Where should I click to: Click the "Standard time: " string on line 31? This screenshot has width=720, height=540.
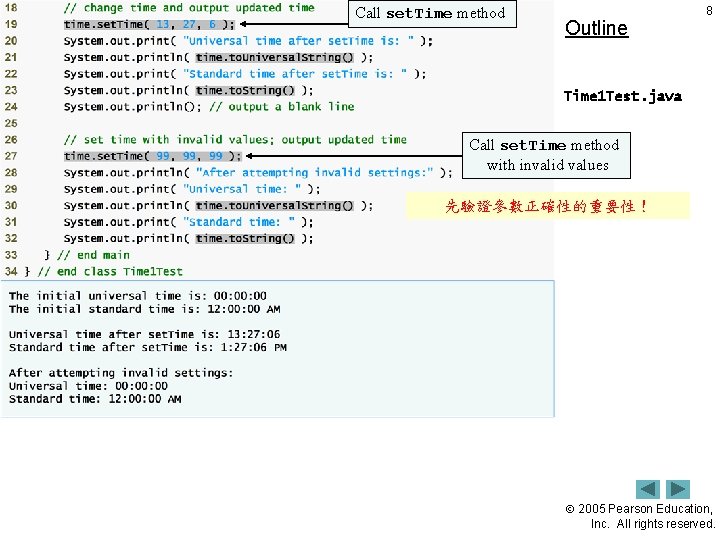(x=239, y=222)
